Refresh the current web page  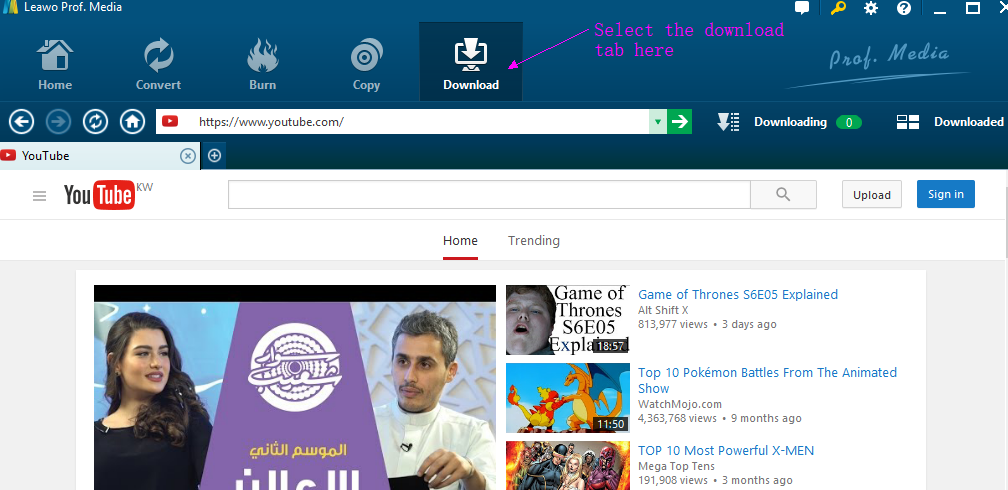tap(95, 122)
